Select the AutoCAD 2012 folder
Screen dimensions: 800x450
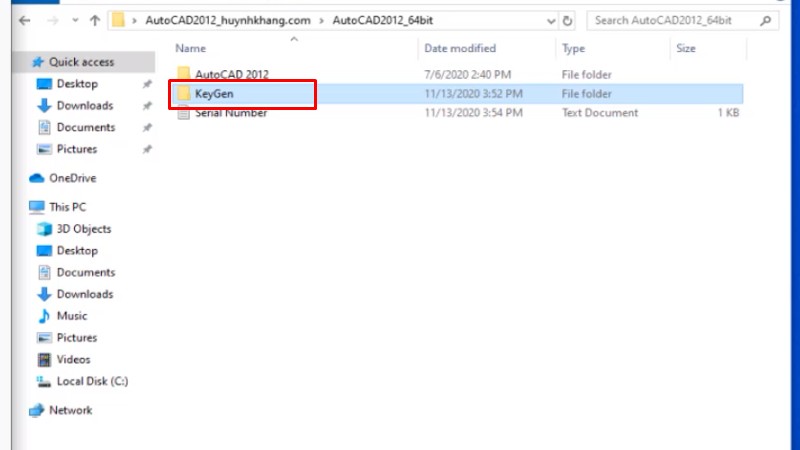(231, 74)
